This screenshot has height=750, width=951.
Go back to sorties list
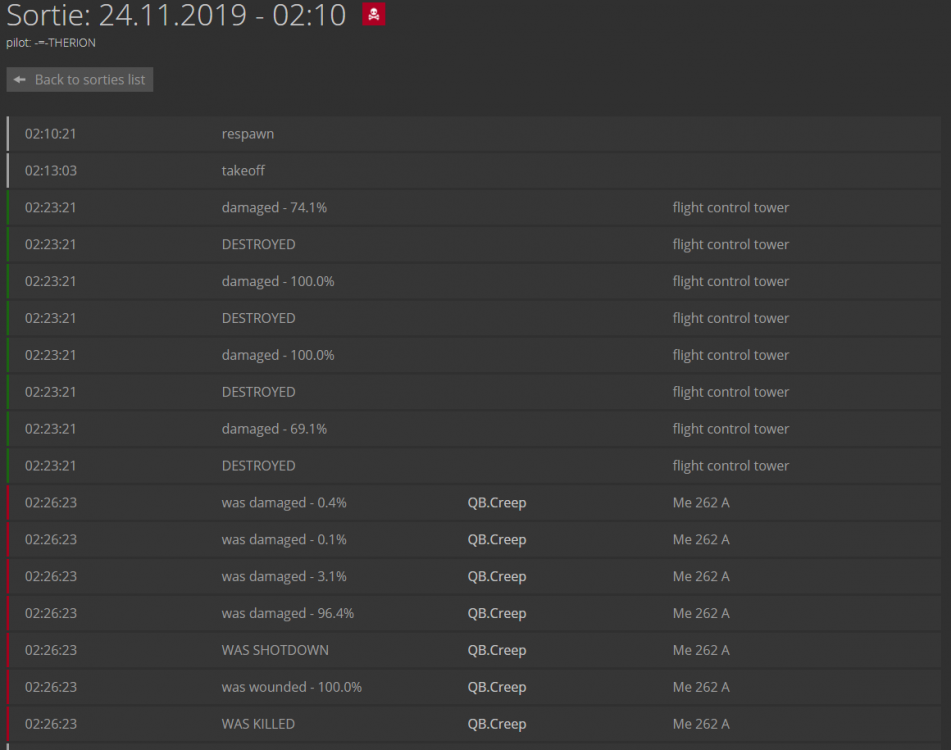[80, 80]
